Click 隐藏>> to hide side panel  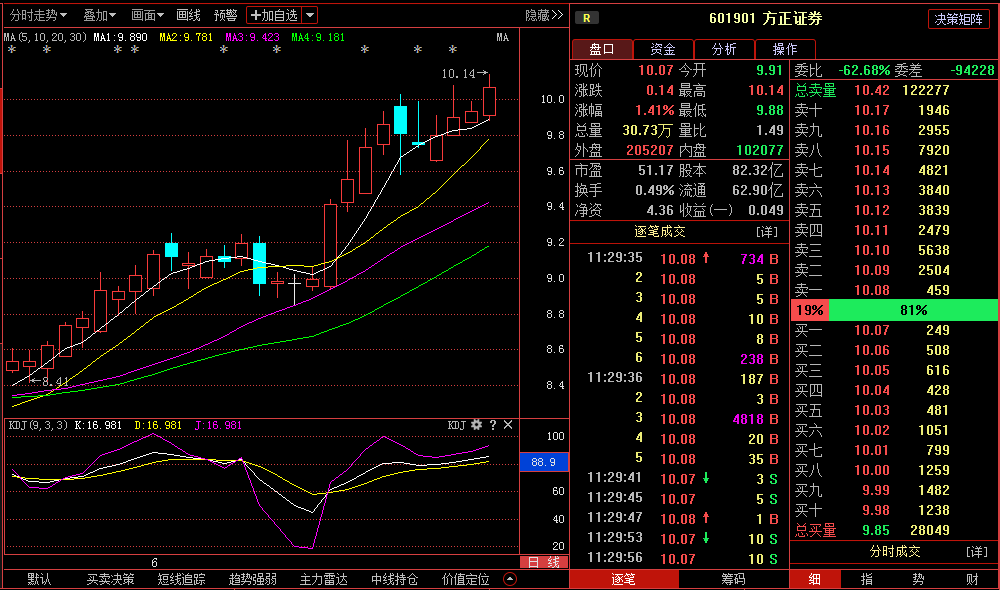[x=544, y=15]
